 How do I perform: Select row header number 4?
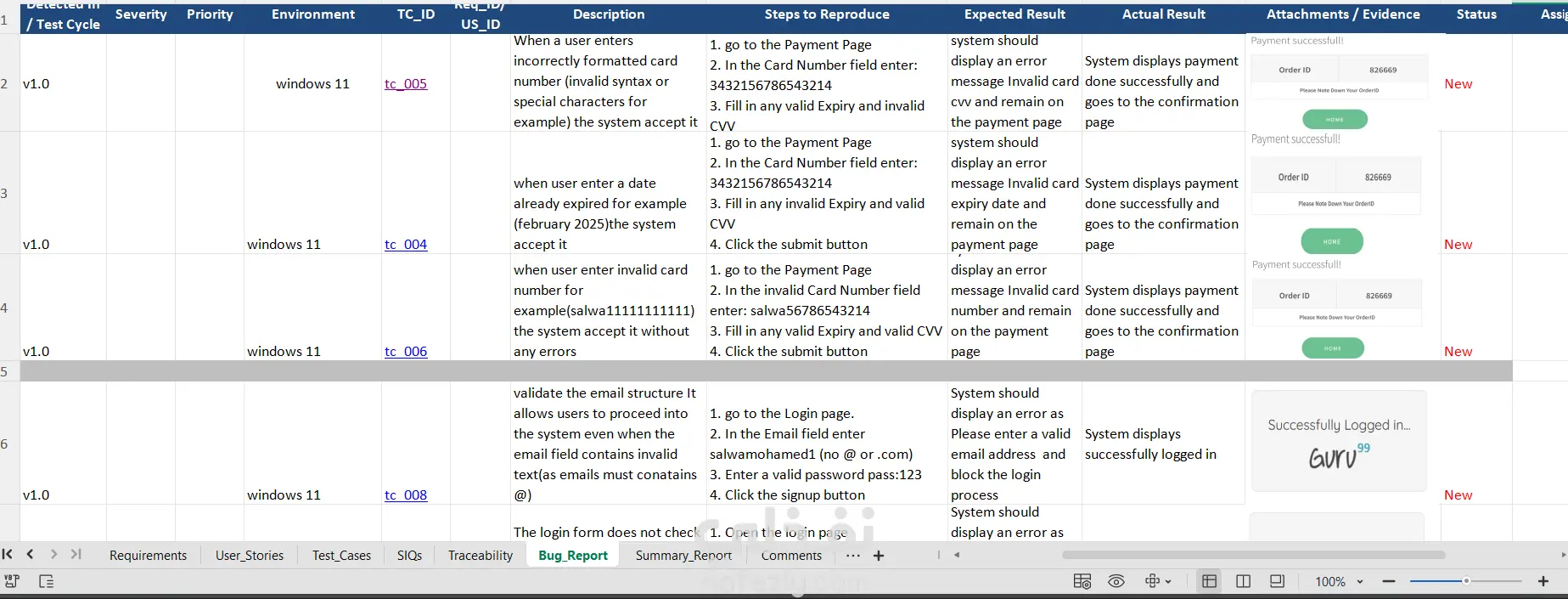click(9, 308)
